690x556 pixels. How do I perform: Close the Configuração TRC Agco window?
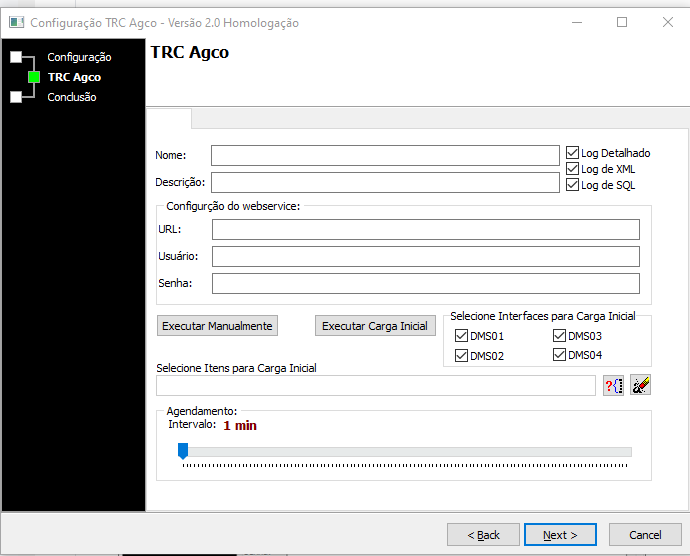pos(668,22)
